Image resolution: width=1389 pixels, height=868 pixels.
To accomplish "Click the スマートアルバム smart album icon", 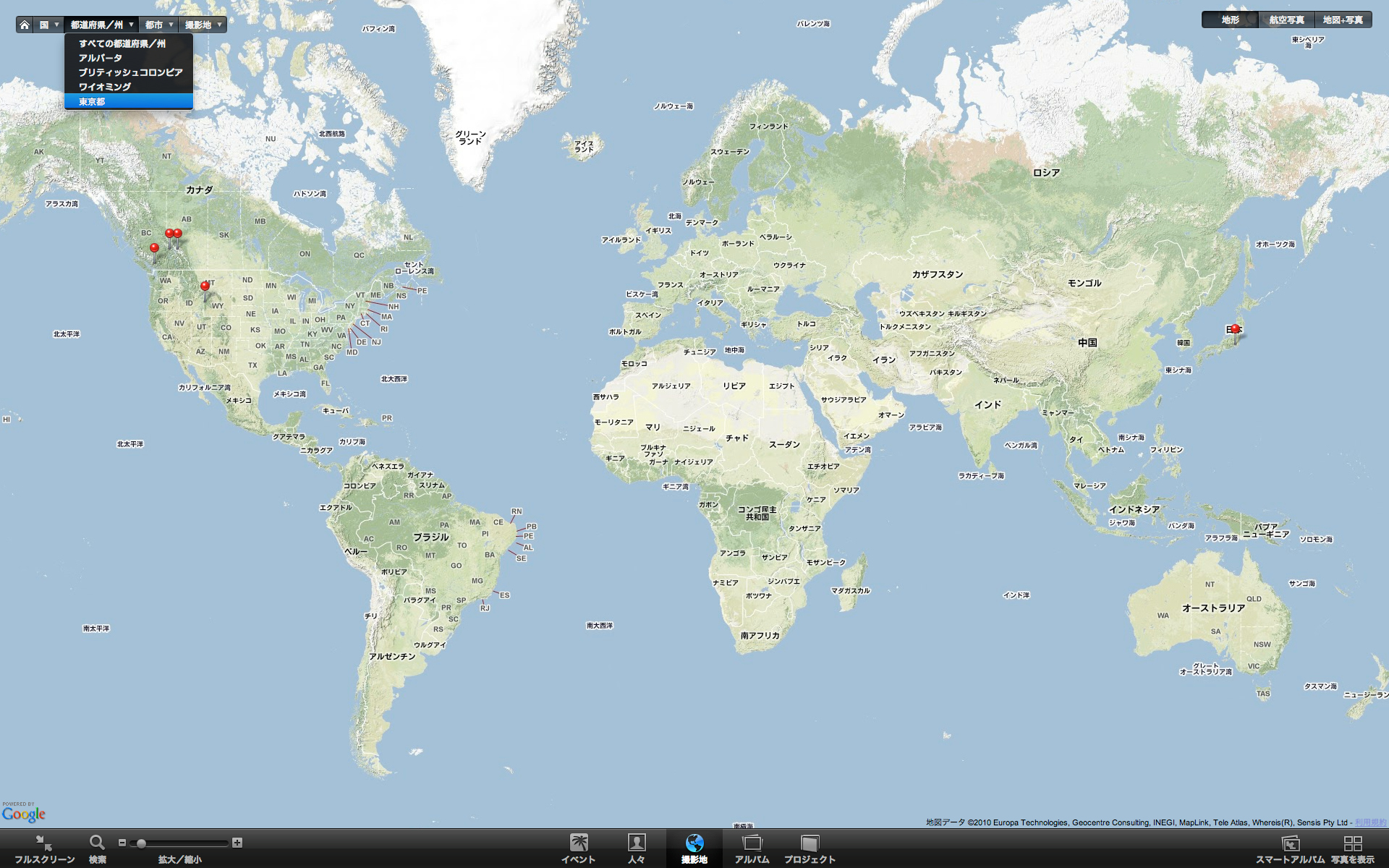I will pyautogui.click(x=1290, y=843).
